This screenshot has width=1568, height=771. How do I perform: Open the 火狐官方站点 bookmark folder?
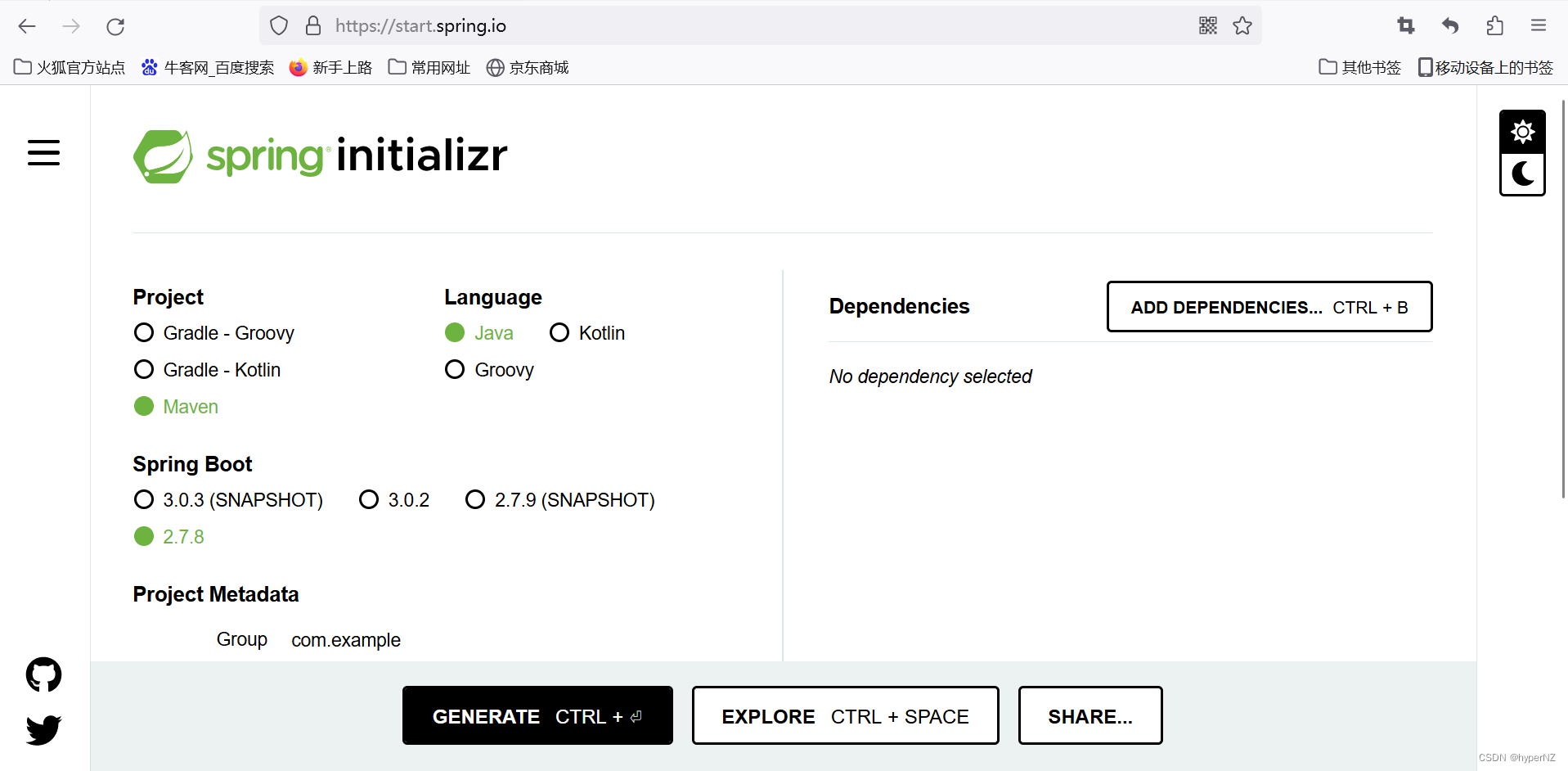70,68
